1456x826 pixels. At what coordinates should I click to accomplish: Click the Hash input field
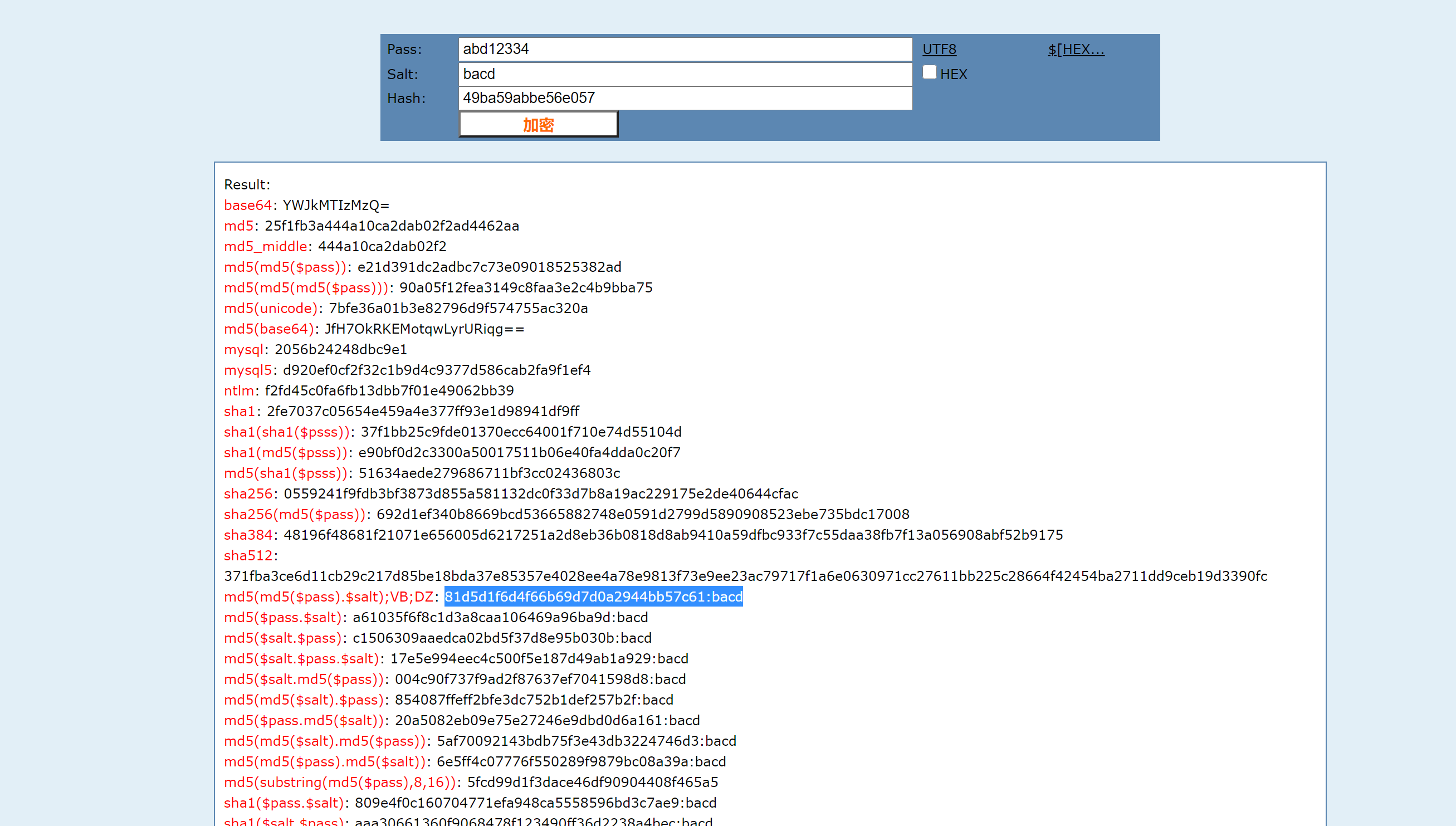685,98
